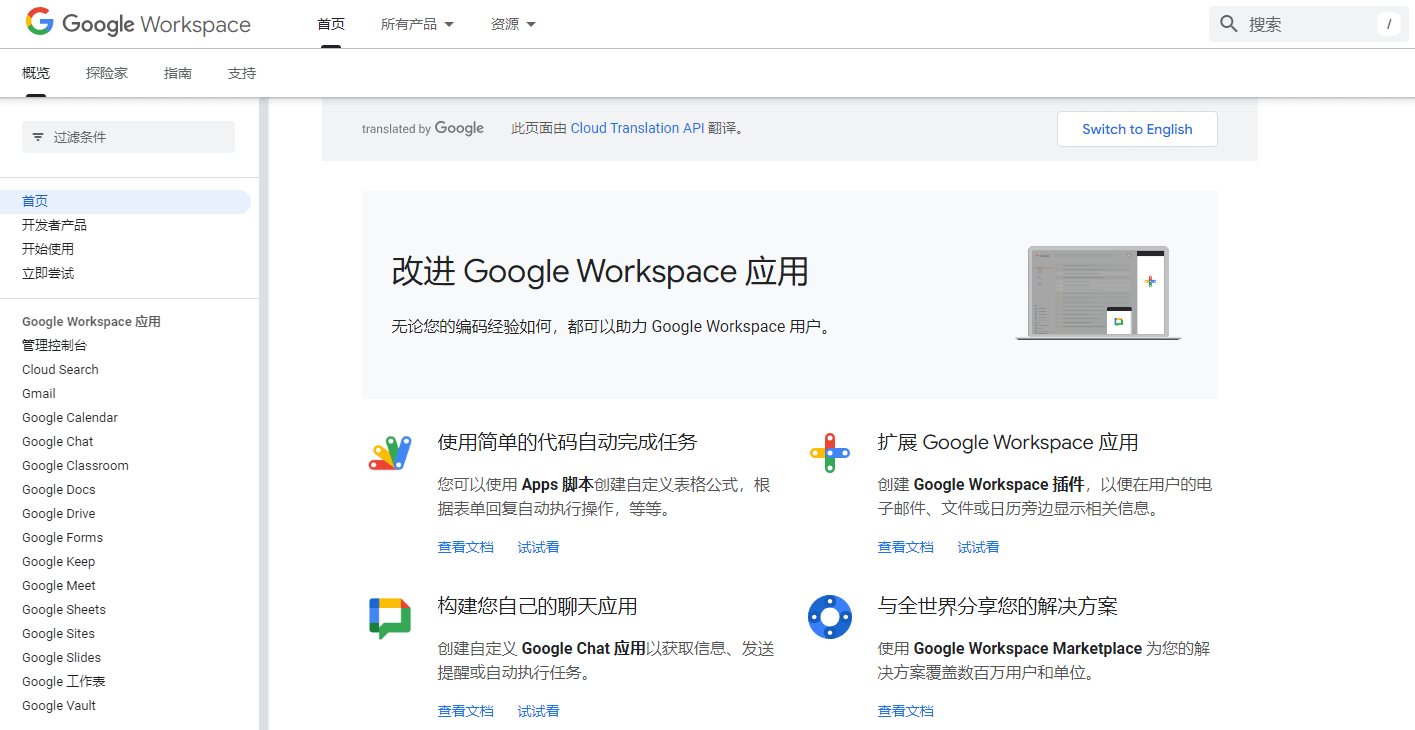Click the Google Workspace logo

[x=138, y=23]
